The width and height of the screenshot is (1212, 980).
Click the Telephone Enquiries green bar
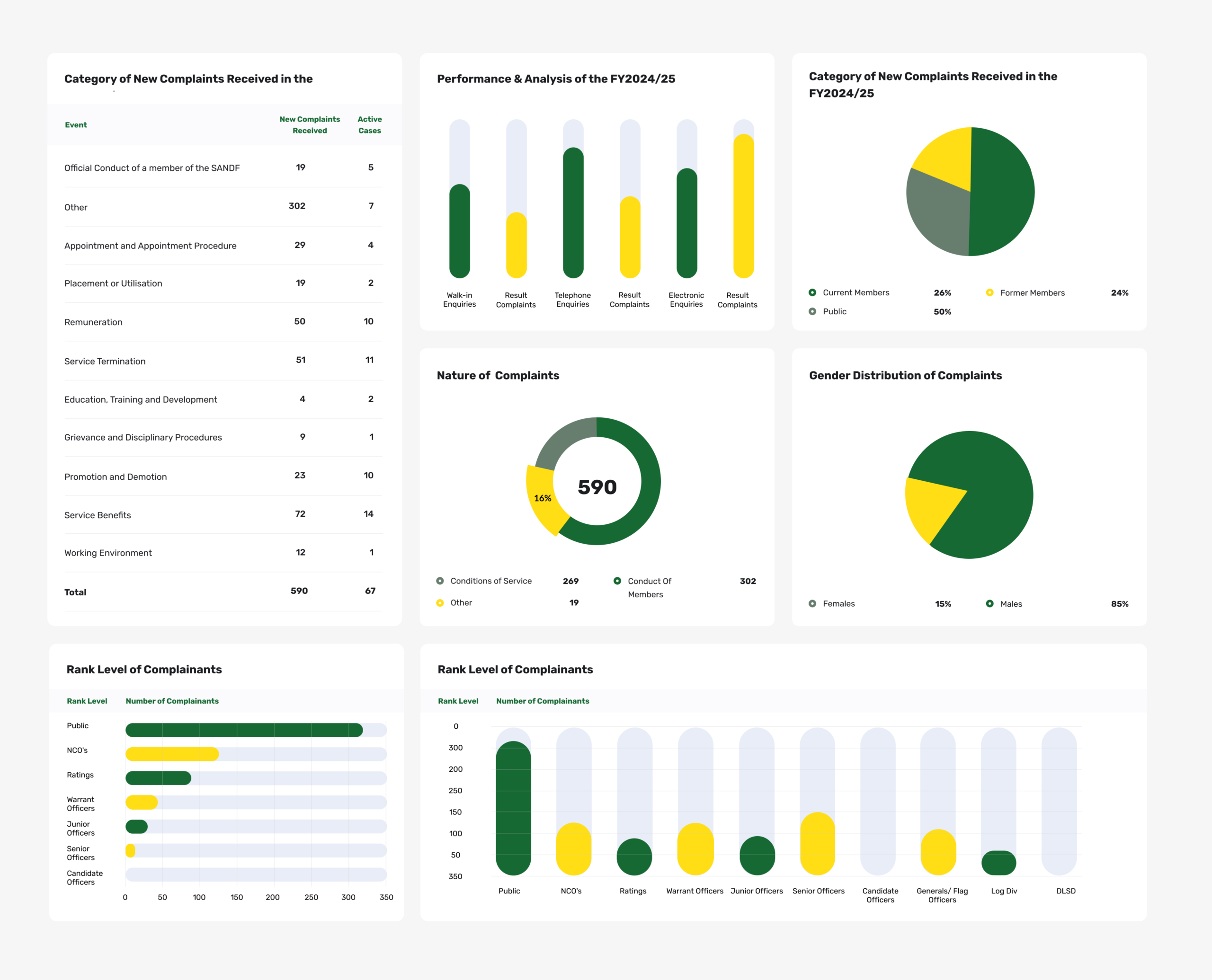(573, 213)
